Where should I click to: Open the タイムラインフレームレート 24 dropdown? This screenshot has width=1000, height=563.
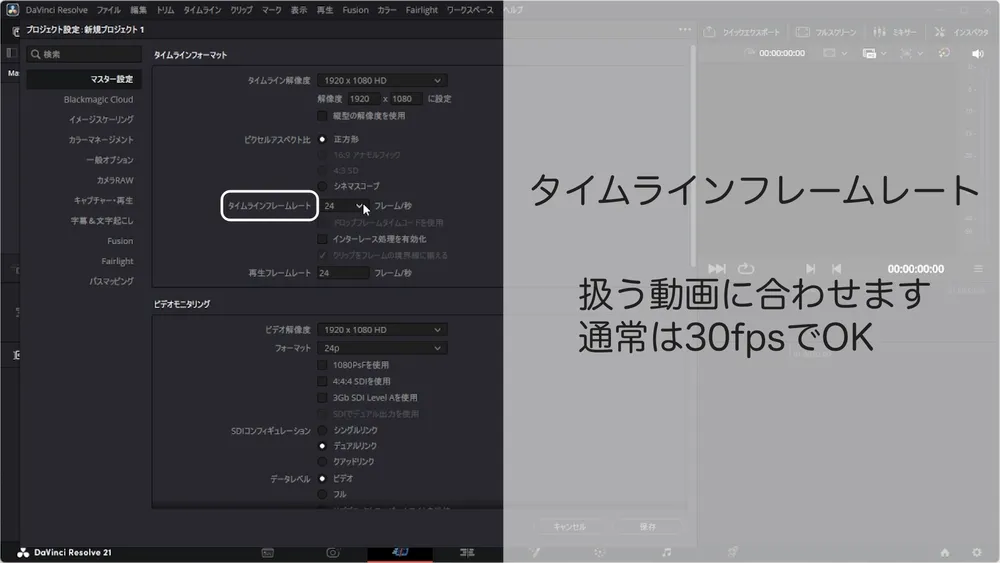[343, 206]
